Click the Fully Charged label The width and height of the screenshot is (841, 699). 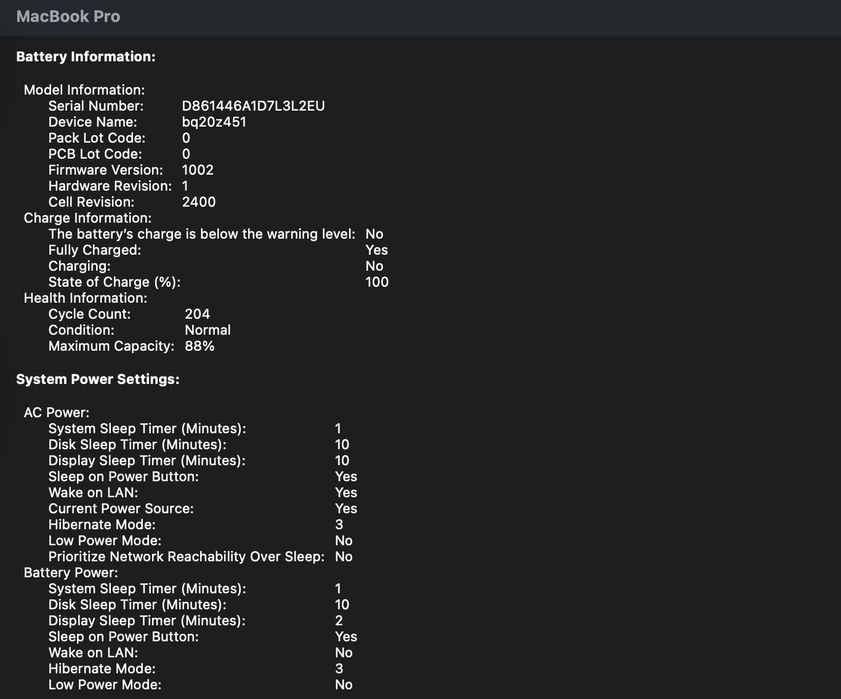point(95,251)
